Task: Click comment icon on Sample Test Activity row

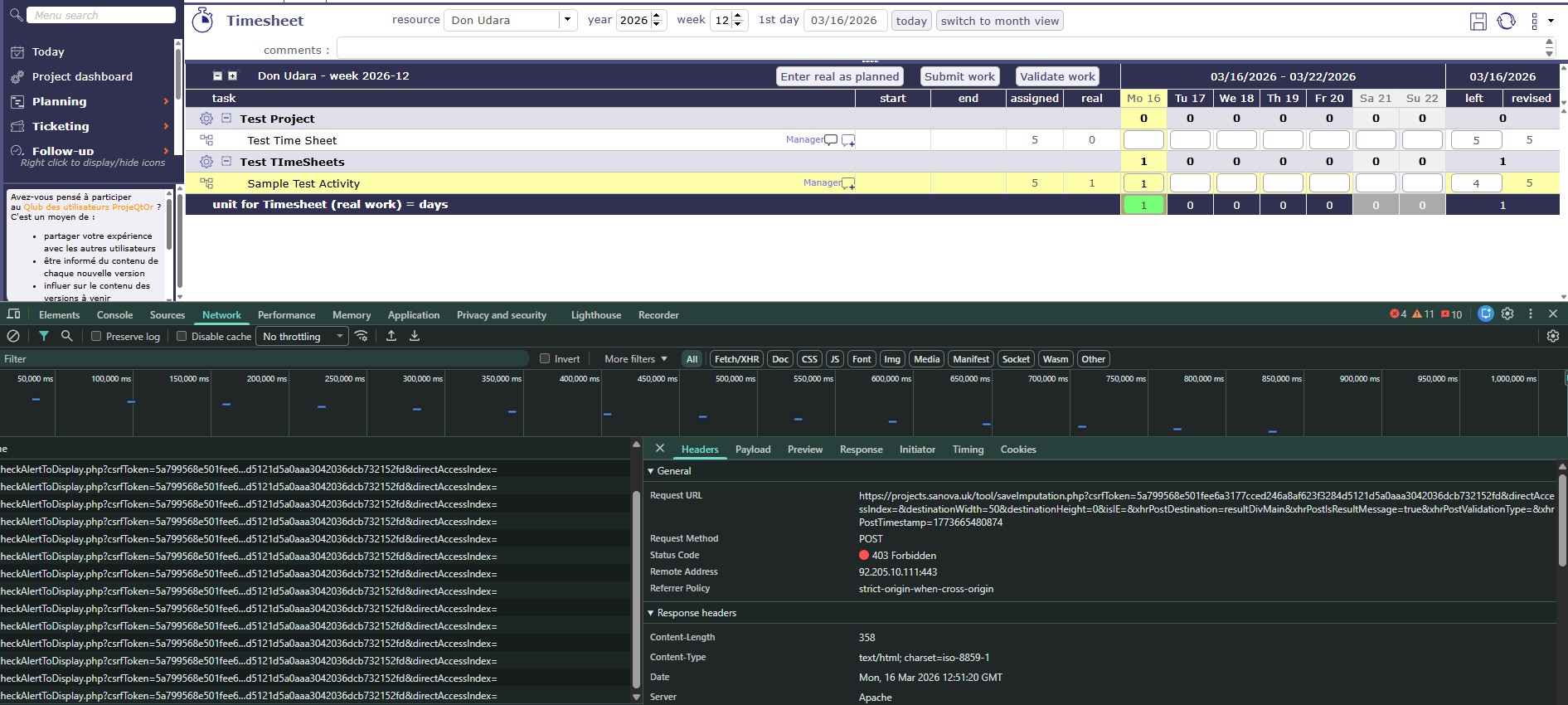Action: 848,183
